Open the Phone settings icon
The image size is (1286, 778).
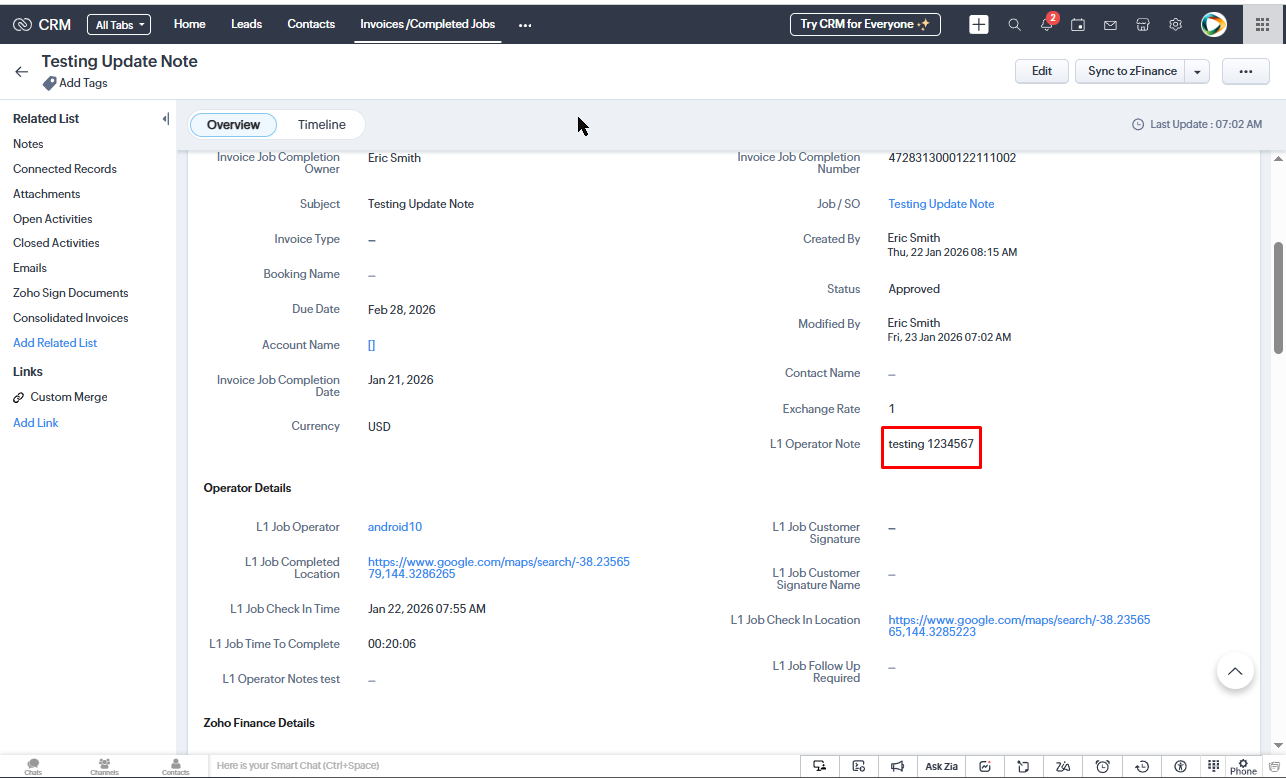point(1243,767)
